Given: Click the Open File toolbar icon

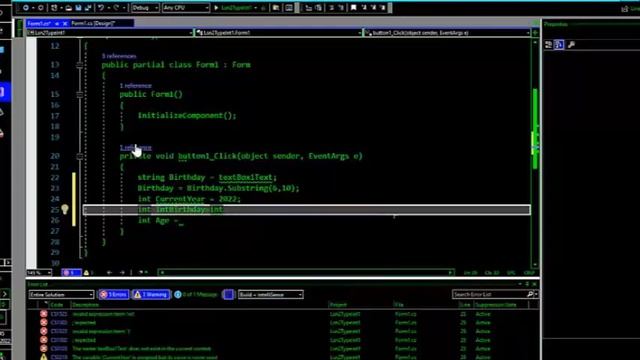Looking at the screenshot, I should click(x=68, y=8).
